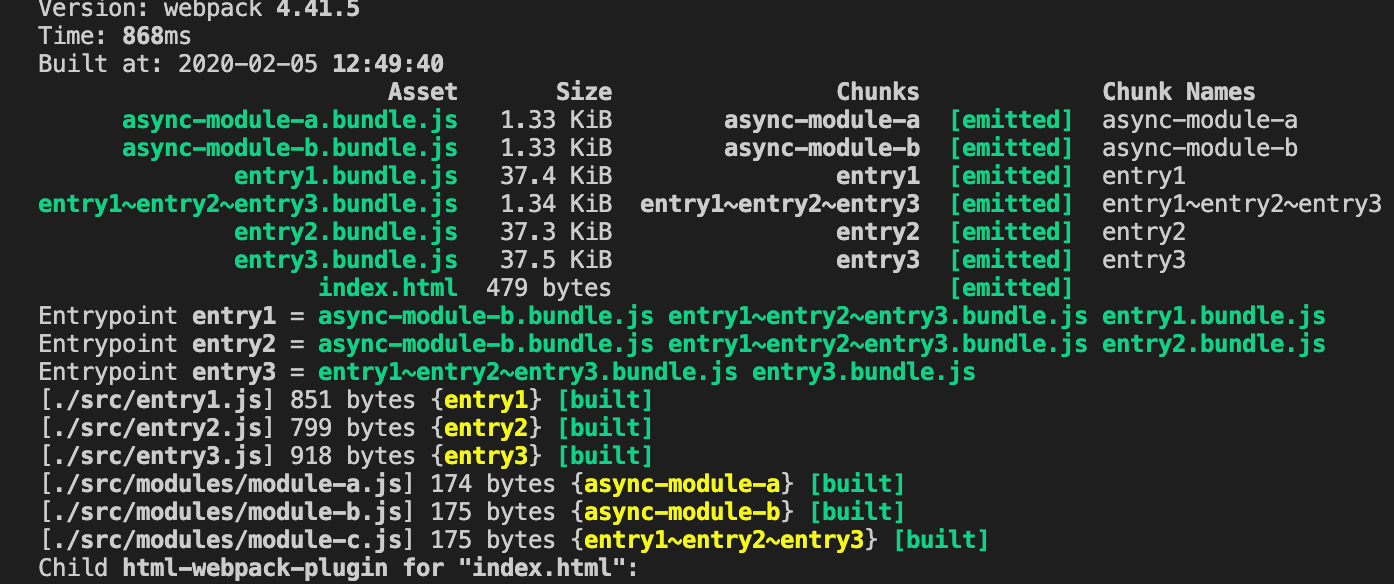Click the Asset column header
The image size is (1394, 584).
pos(422,92)
